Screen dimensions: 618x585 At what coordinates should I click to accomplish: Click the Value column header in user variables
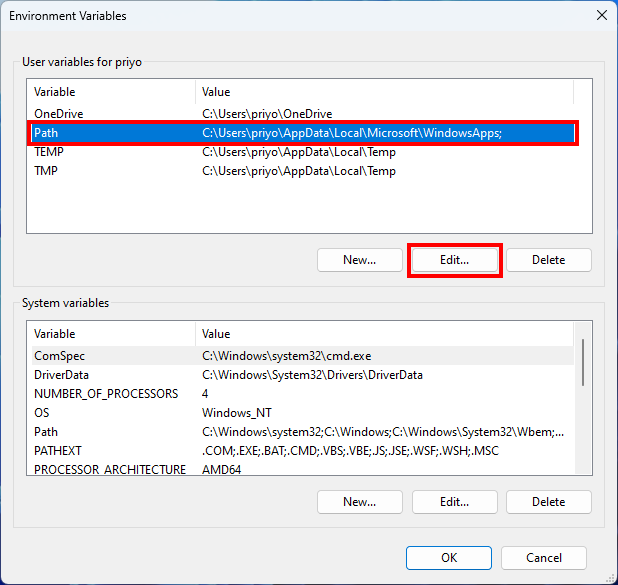tap(384, 92)
